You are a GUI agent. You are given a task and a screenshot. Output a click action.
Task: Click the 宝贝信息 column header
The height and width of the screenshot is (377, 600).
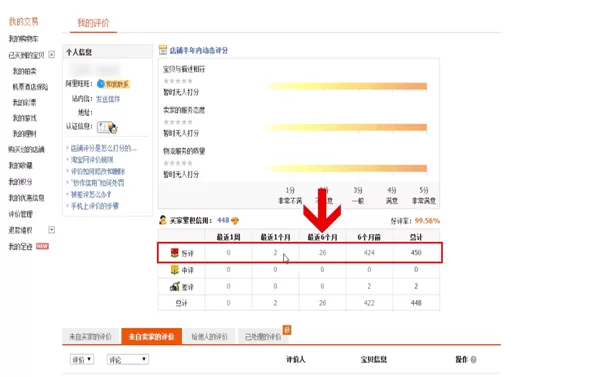pyautogui.click(x=374, y=359)
